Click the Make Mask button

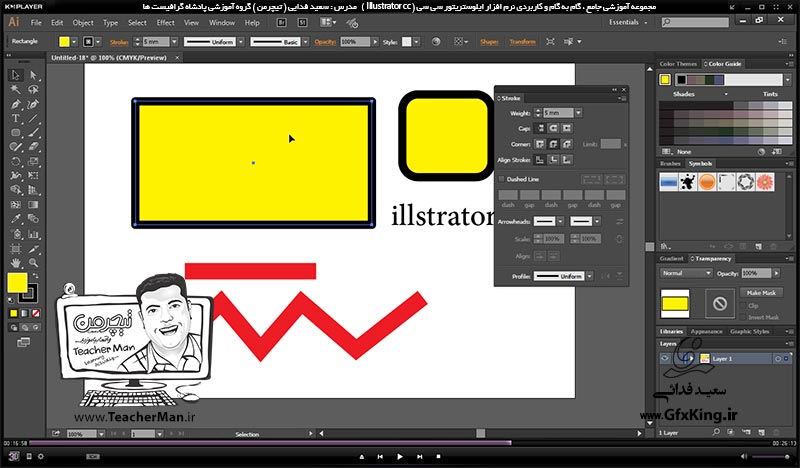pos(761,293)
